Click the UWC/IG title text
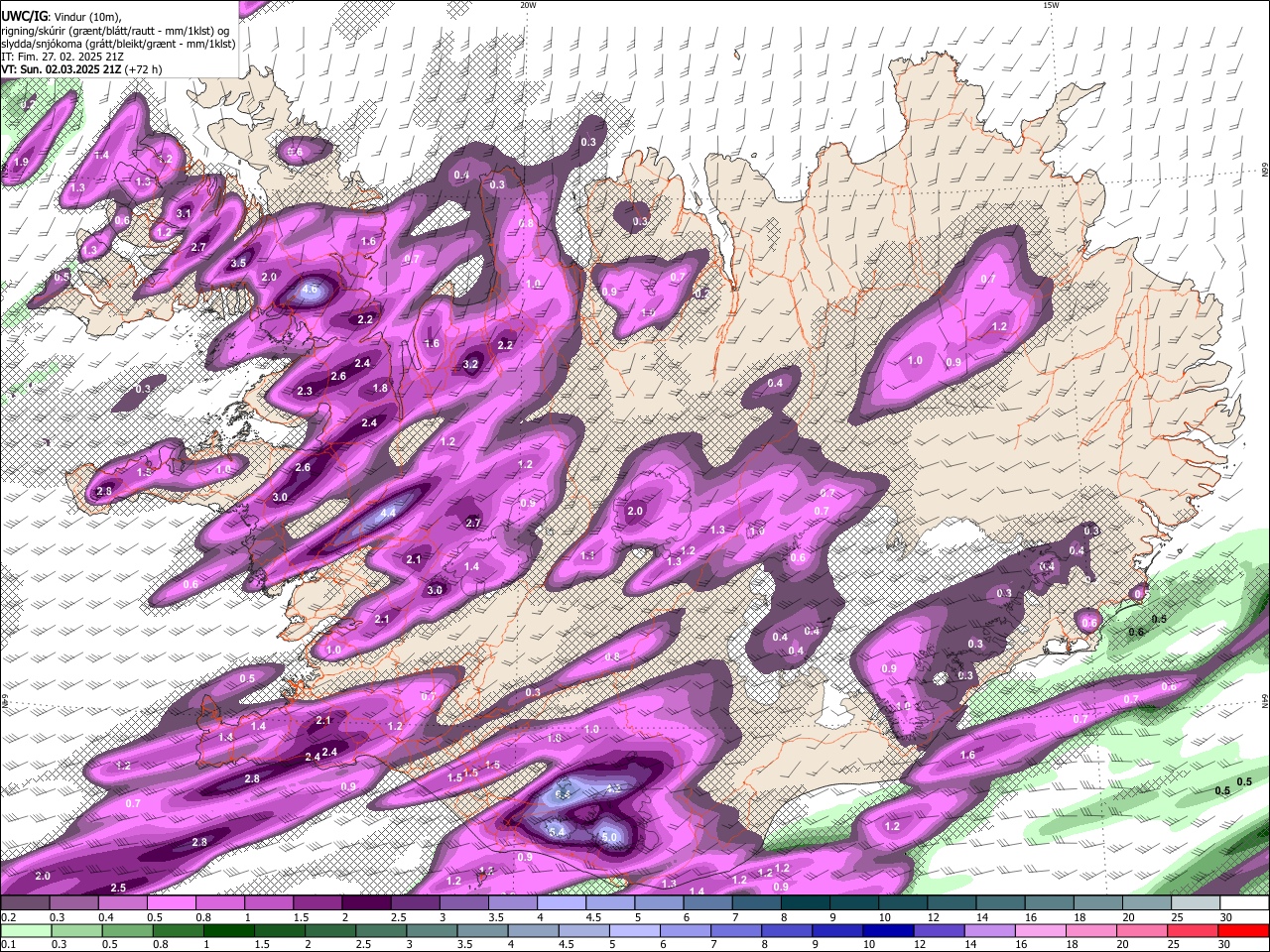The height and width of the screenshot is (952, 1270). tap(24, 16)
